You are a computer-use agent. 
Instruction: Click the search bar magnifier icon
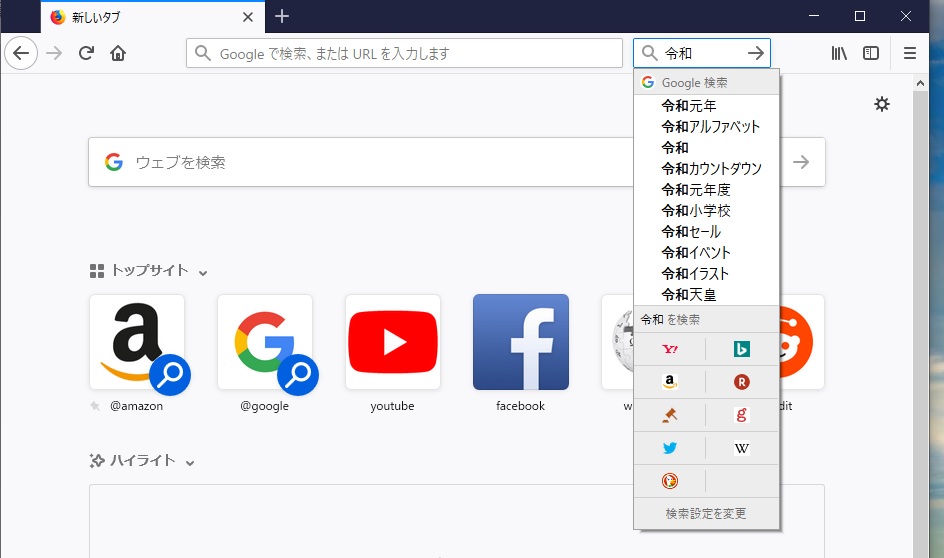pos(649,53)
